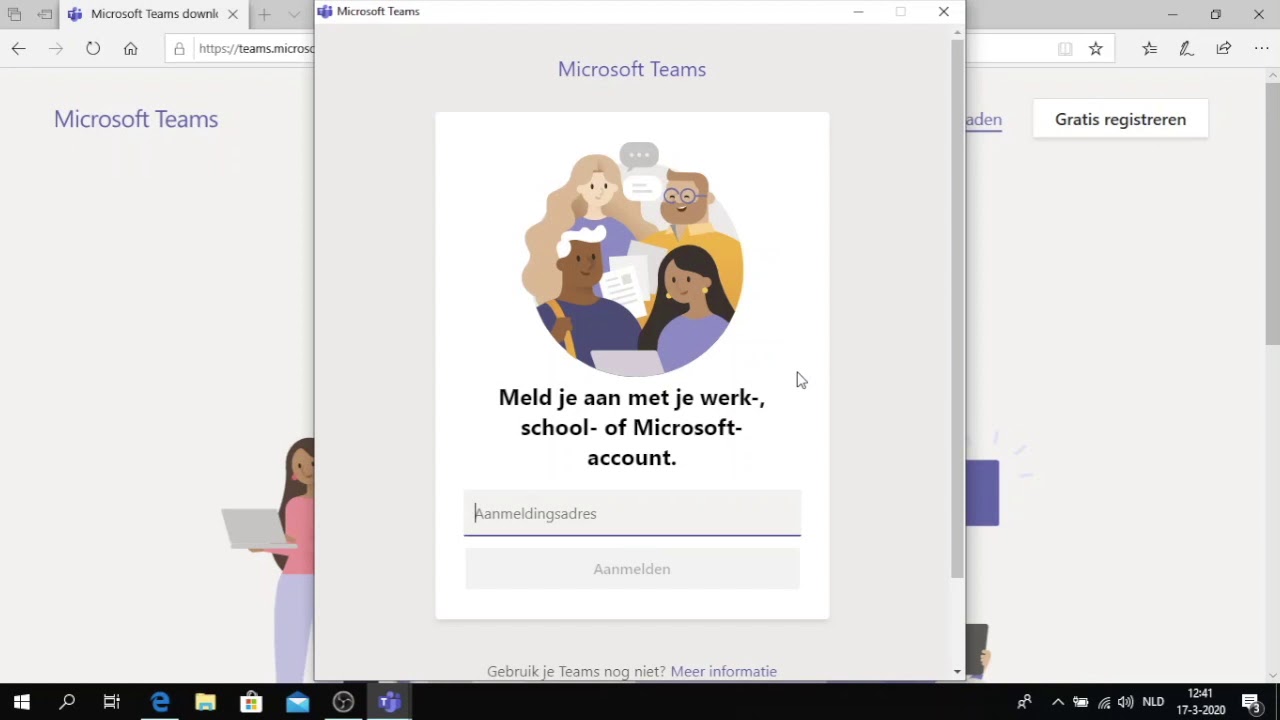The image size is (1280, 720).
Task: Click the Teams window scroll up arrow
Action: (x=957, y=32)
